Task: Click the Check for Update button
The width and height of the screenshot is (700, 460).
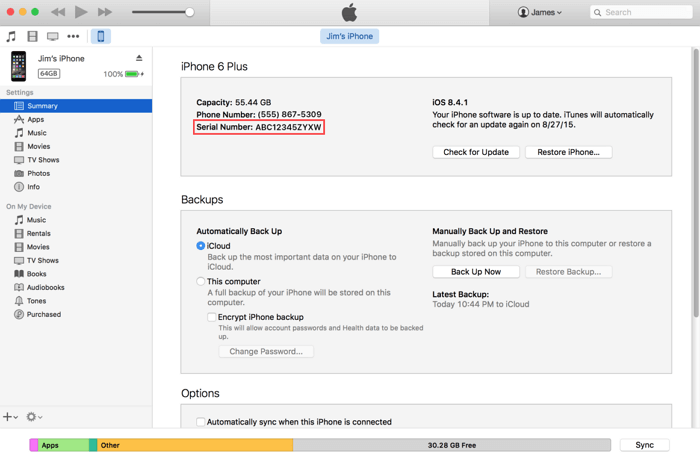Action: point(476,152)
